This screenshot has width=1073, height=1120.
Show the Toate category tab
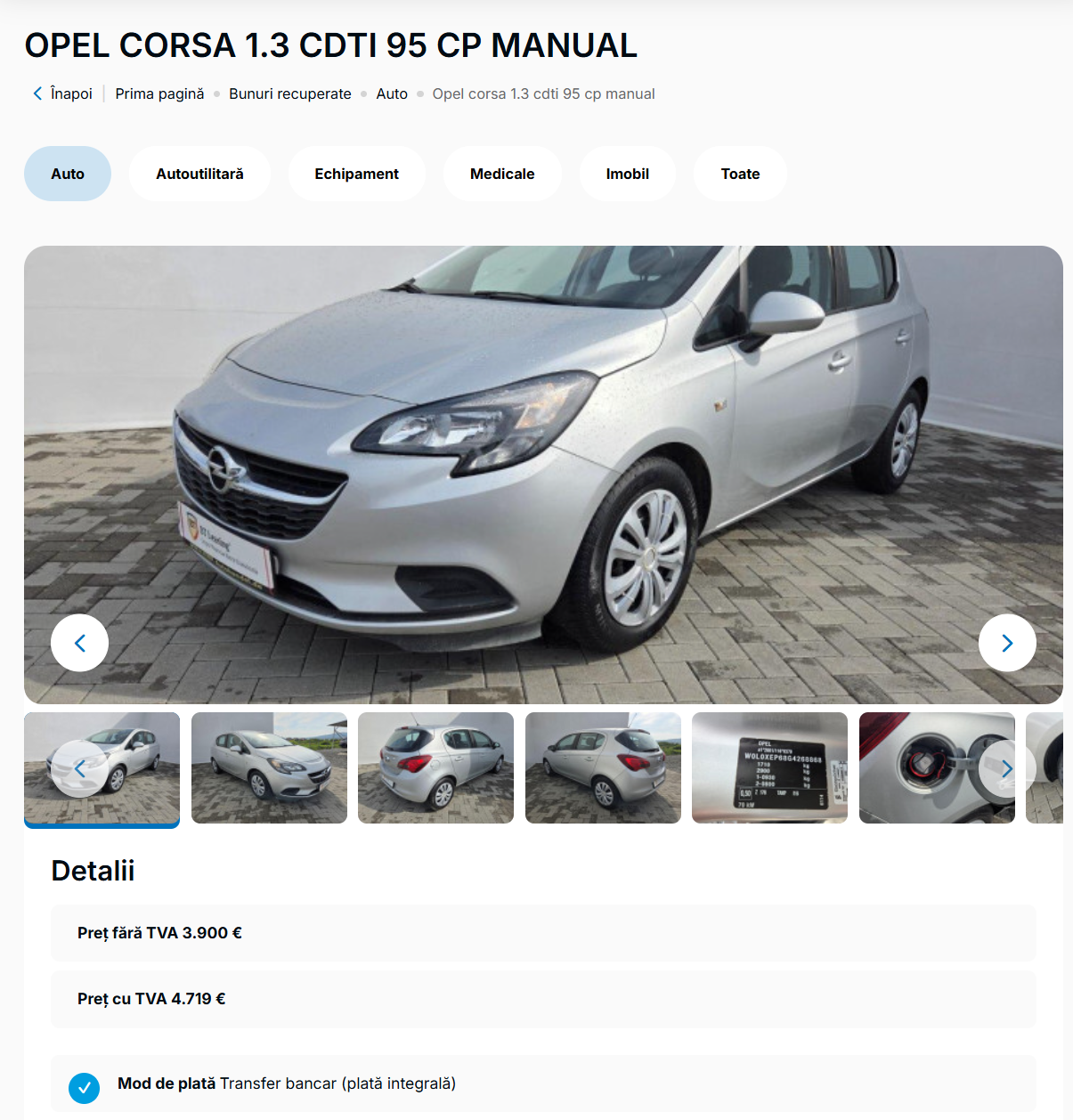pyautogui.click(x=740, y=174)
